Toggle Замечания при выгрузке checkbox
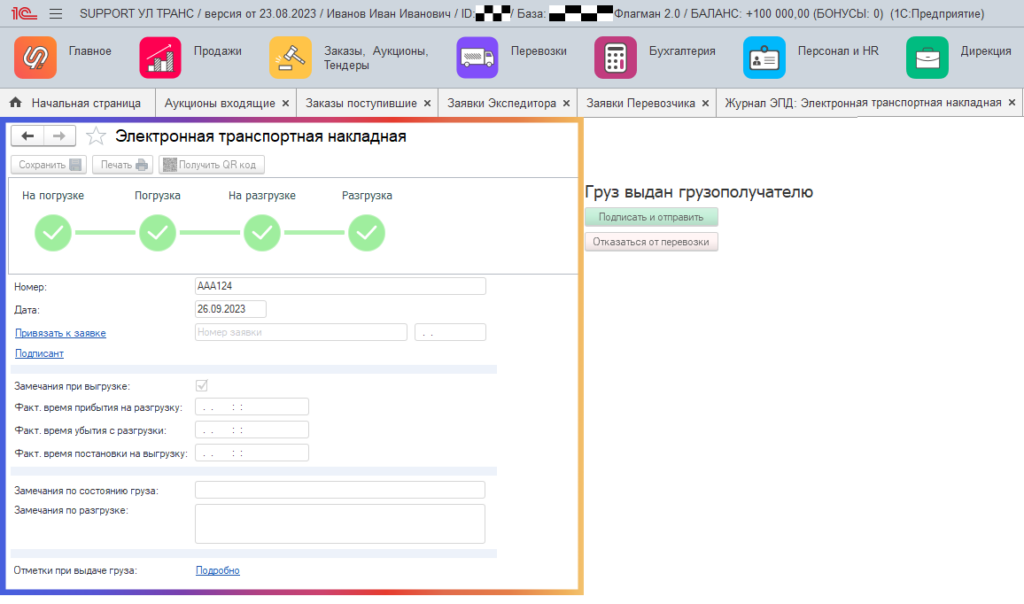 point(202,386)
